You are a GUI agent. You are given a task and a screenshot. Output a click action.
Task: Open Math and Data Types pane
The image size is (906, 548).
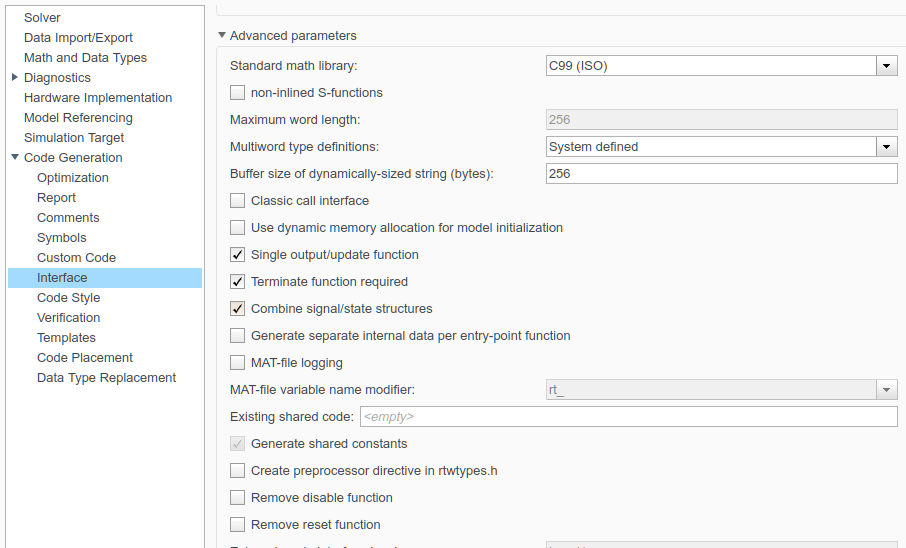click(x=85, y=58)
